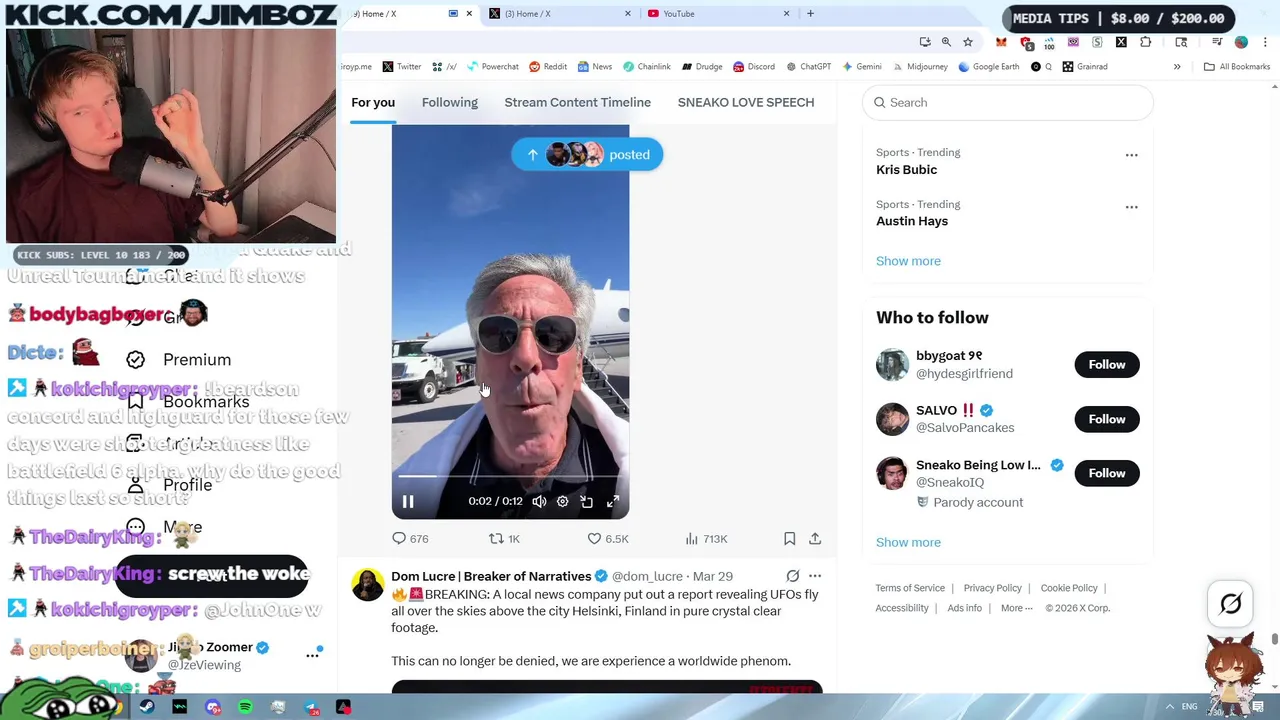
Task: Show more Who to follow suggestions
Action: (908, 542)
